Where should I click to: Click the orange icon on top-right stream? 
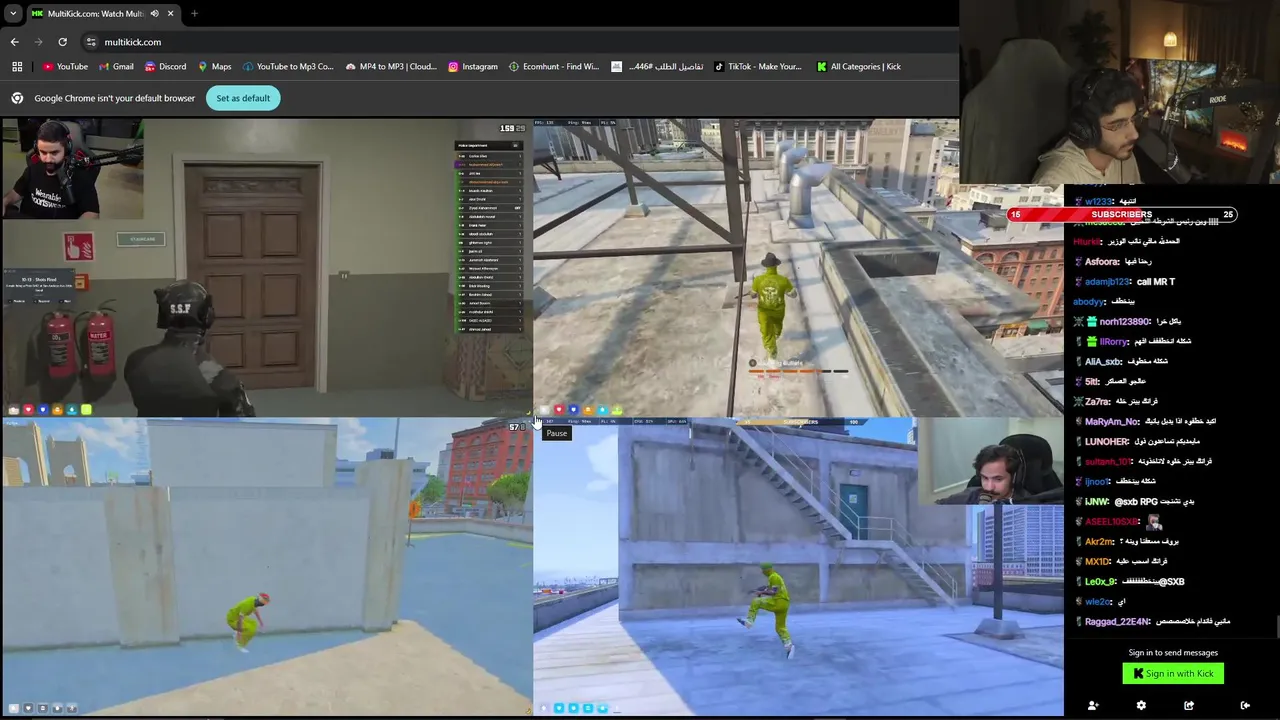click(x=588, y=410)
